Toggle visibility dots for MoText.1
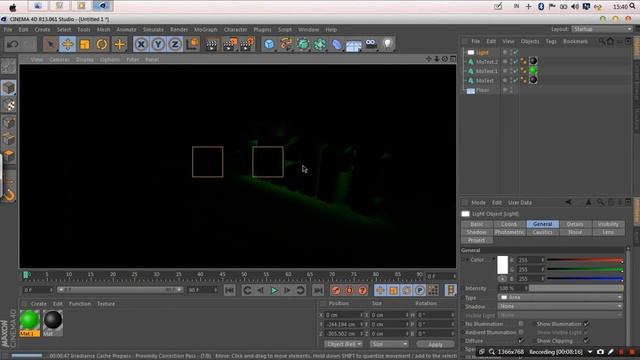Viewport: 640px width, 360px height. [511, 71]
